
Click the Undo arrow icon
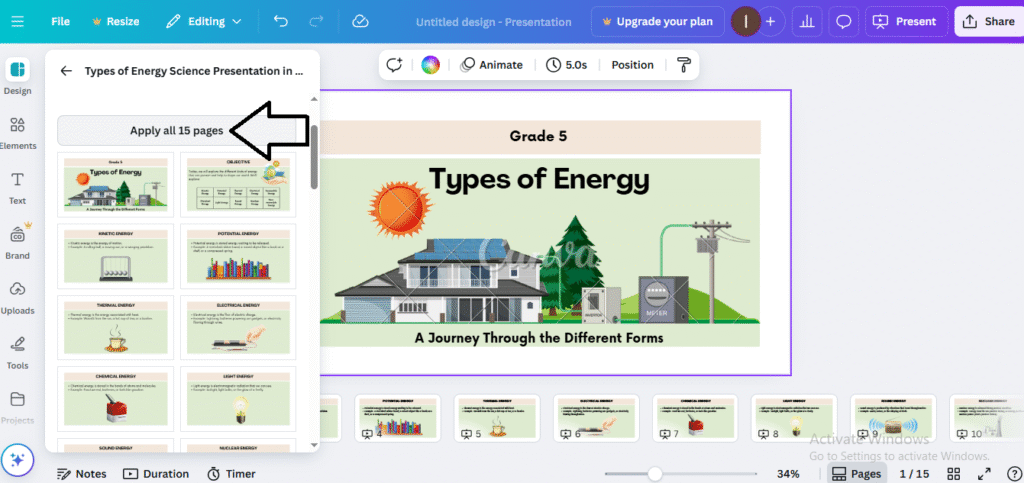[281, 21]
